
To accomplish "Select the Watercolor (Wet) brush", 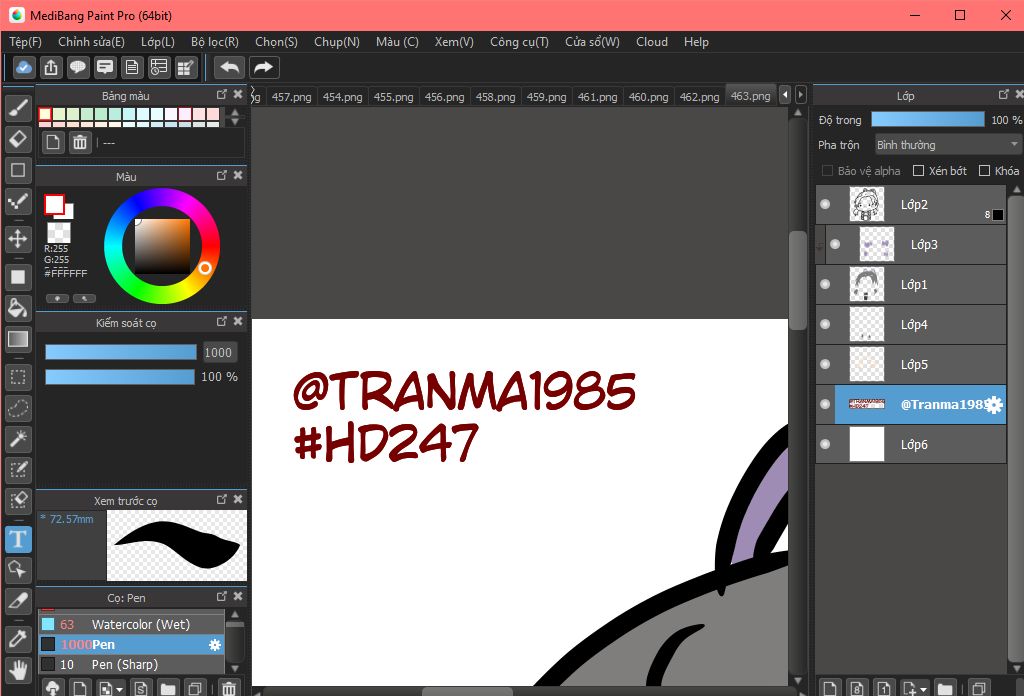I will 131,624.
